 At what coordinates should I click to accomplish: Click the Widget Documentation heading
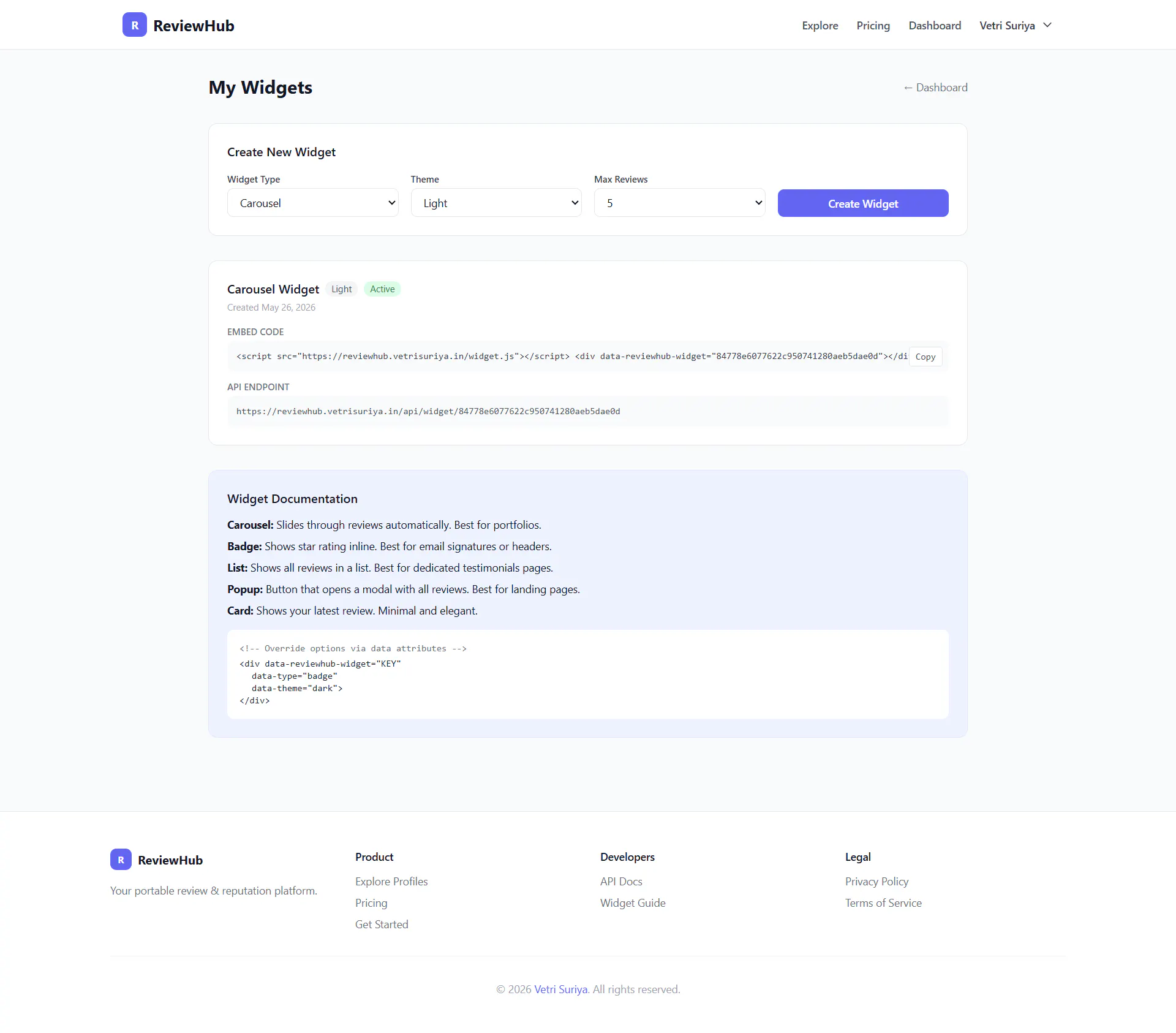[292, 499]
